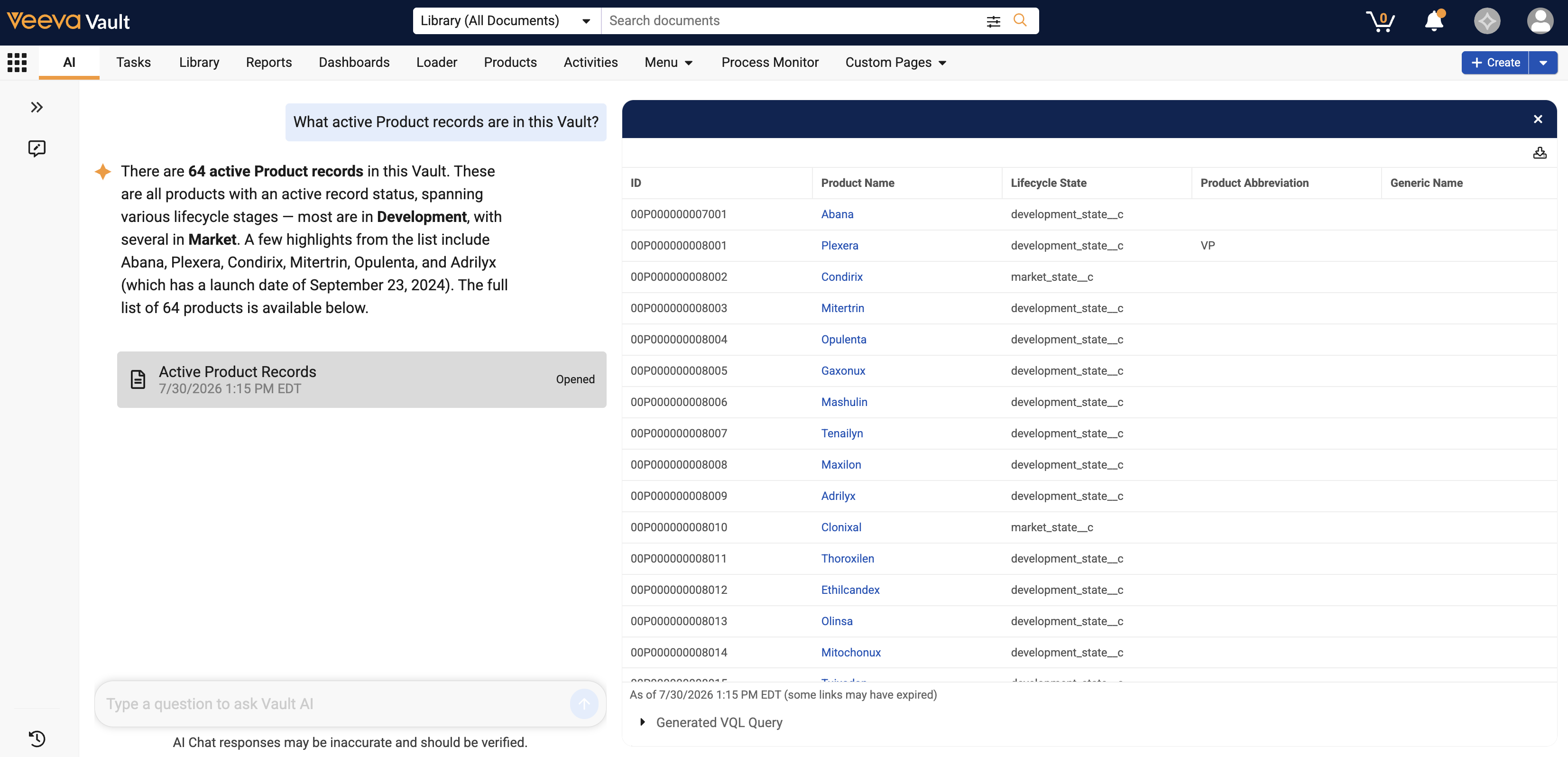Send the question using the arrow button
The image size is (1568, 757).
(584, 704)
